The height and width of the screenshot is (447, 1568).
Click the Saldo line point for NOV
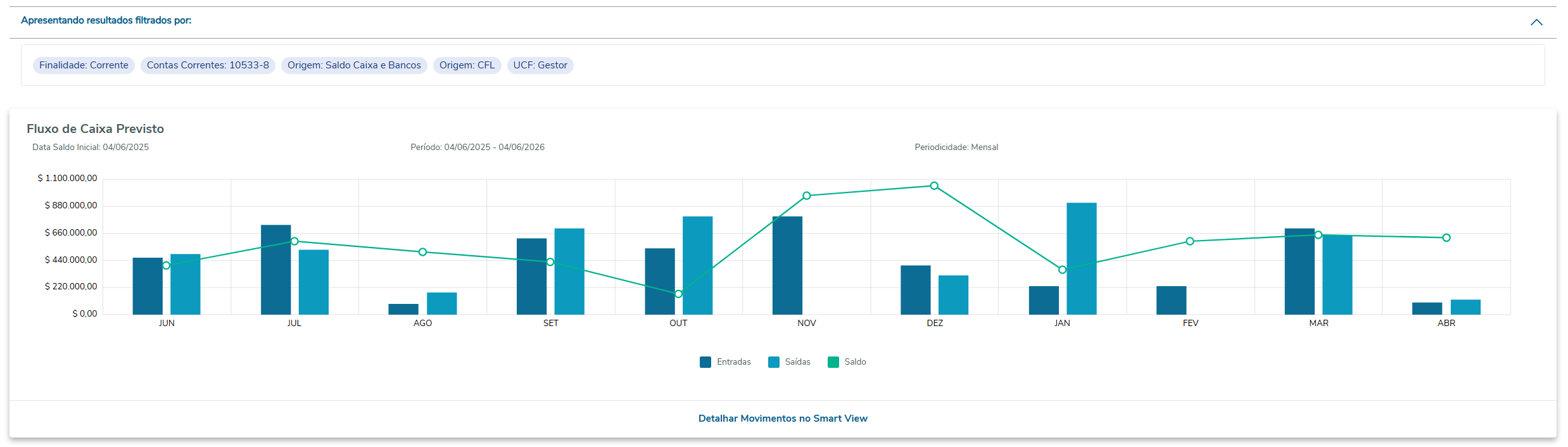click(807, 196)
